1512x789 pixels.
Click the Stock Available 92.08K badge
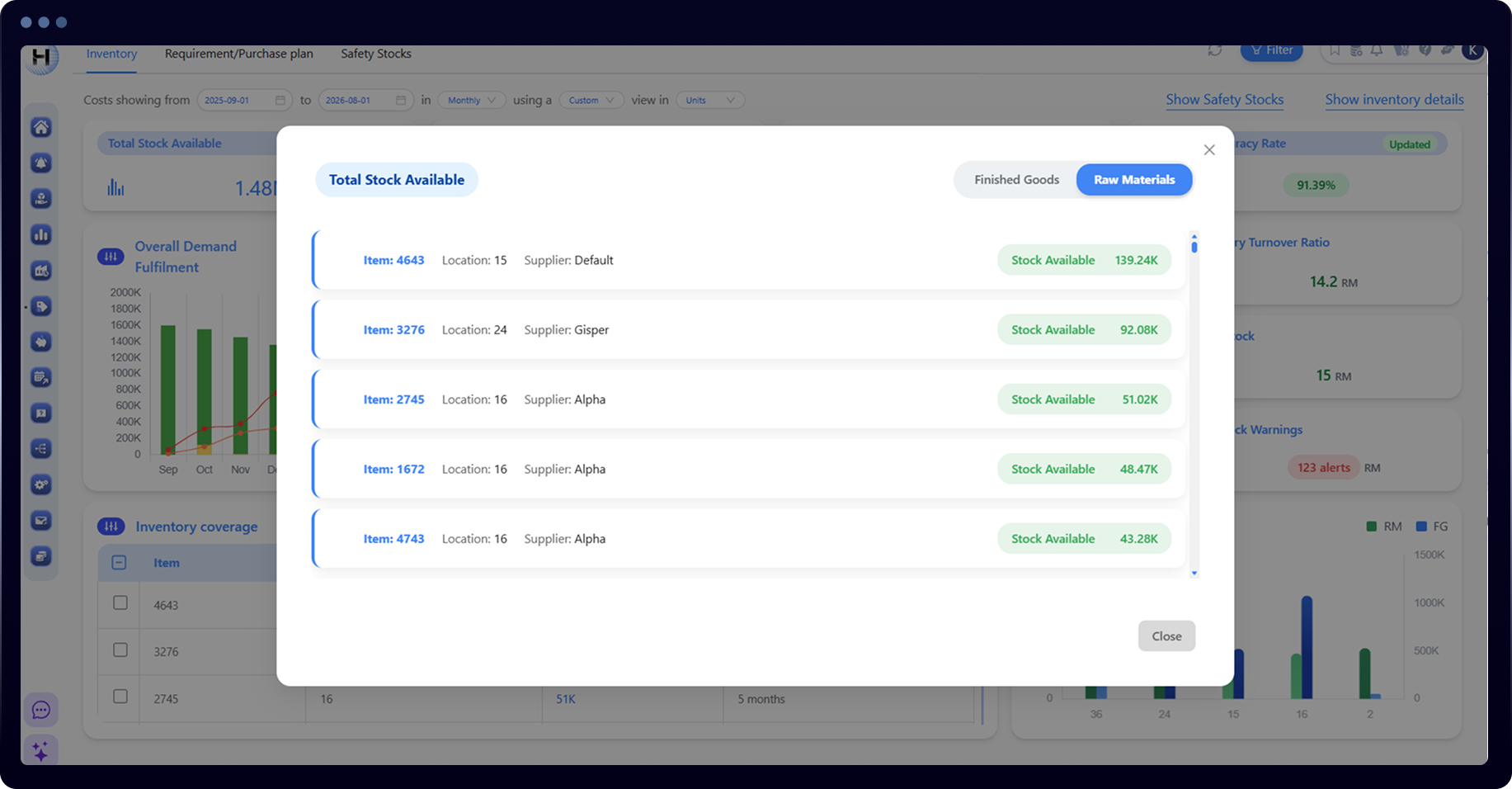click(x=1084, y=329)
